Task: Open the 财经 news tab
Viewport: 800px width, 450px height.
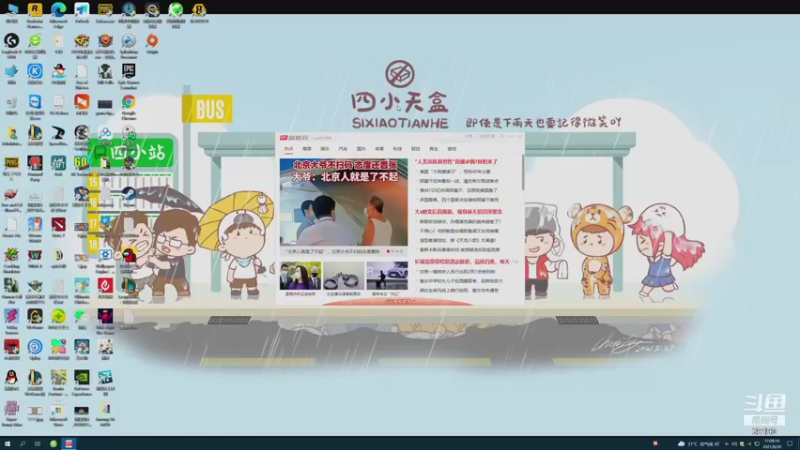Action: [x=415, y=149]
